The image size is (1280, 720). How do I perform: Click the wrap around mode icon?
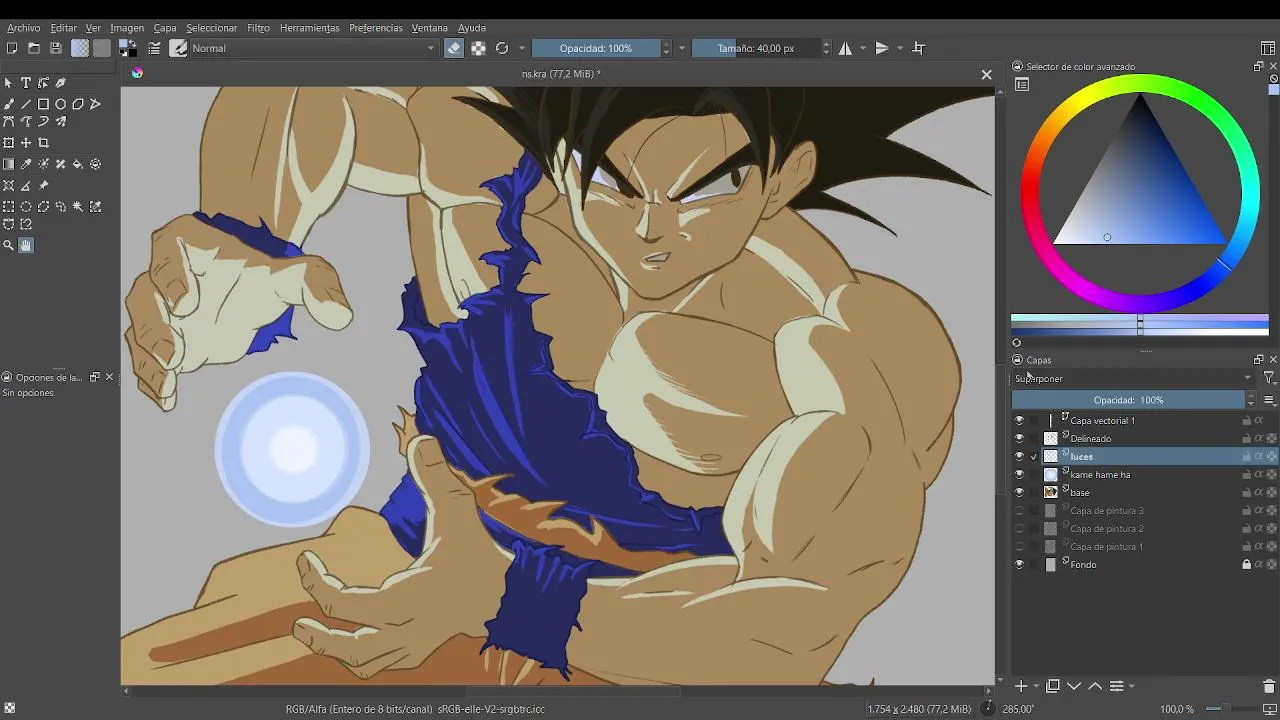click(919, 48)
